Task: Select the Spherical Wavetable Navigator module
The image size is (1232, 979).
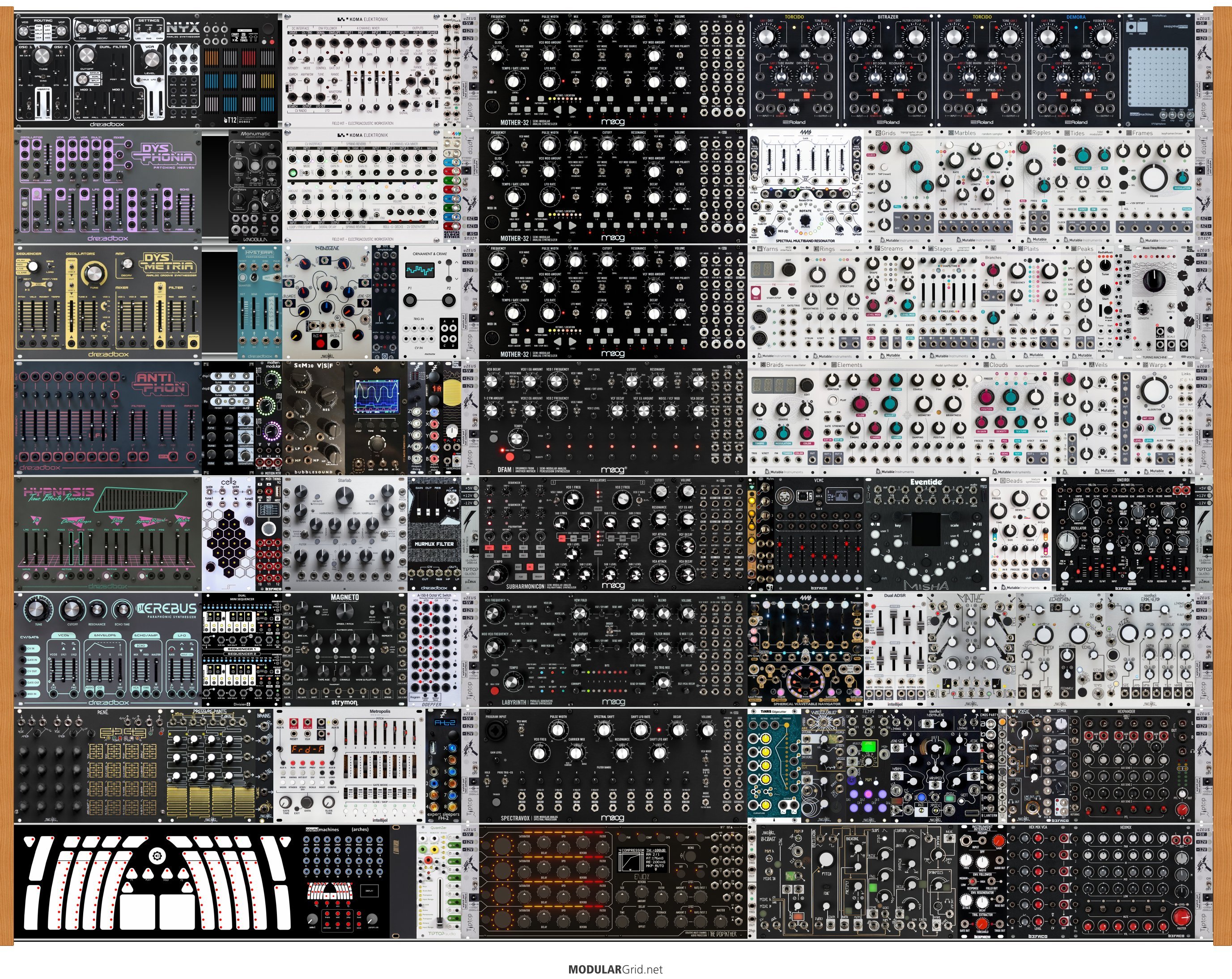Action: click(x=806, y=651)
